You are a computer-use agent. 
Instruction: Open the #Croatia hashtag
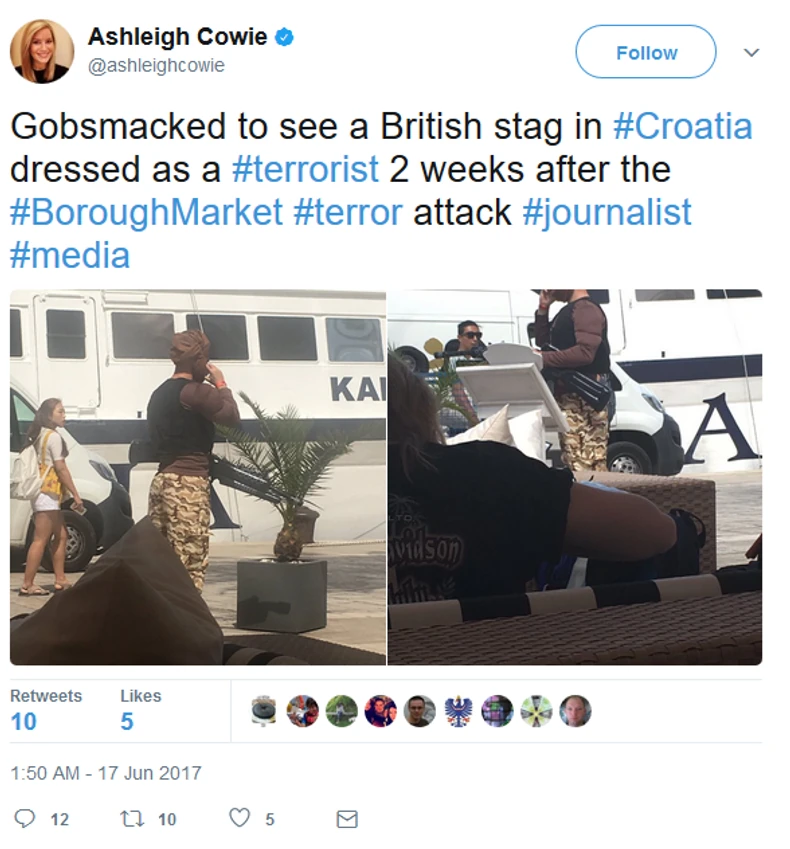coord(683,127)
